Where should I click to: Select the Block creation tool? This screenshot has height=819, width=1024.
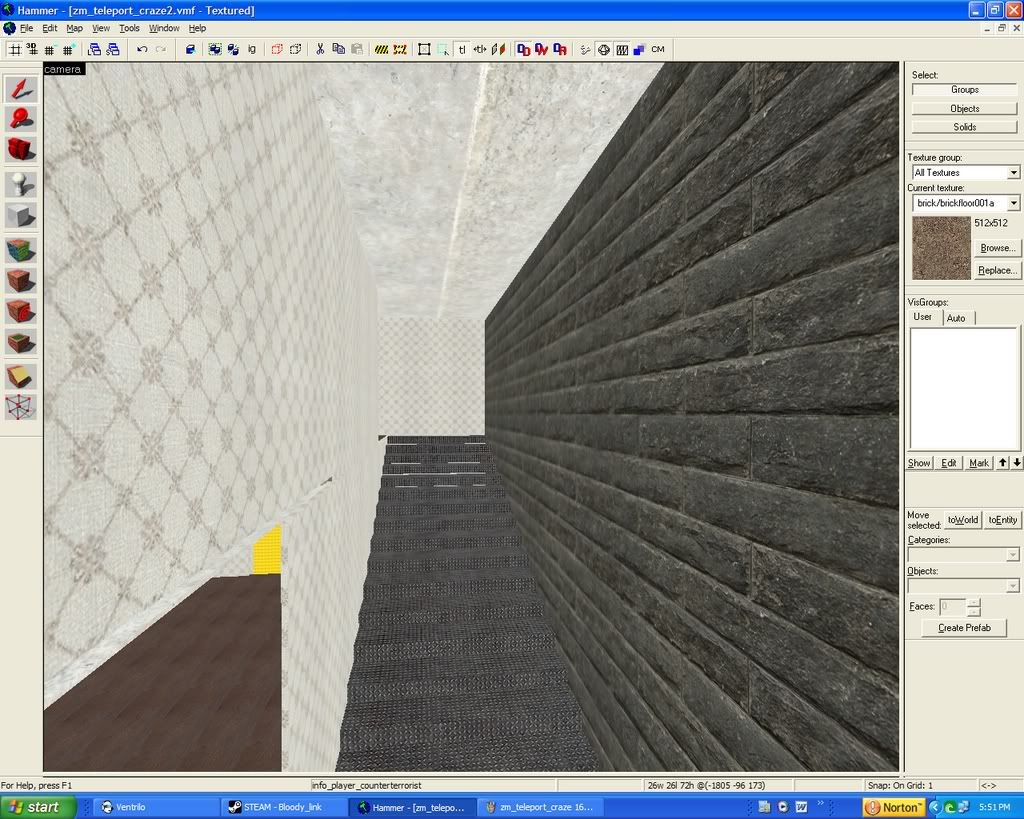[21, 216]
